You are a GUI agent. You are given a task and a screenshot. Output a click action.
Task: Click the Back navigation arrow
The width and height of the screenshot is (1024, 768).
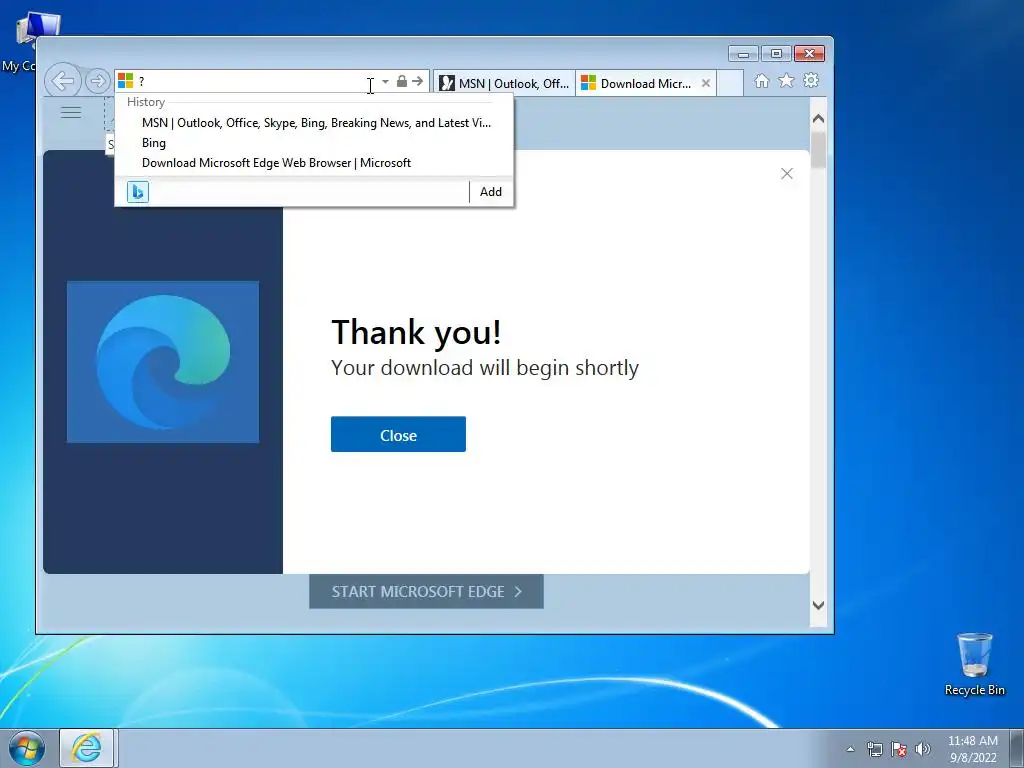(x=63, y=81)
